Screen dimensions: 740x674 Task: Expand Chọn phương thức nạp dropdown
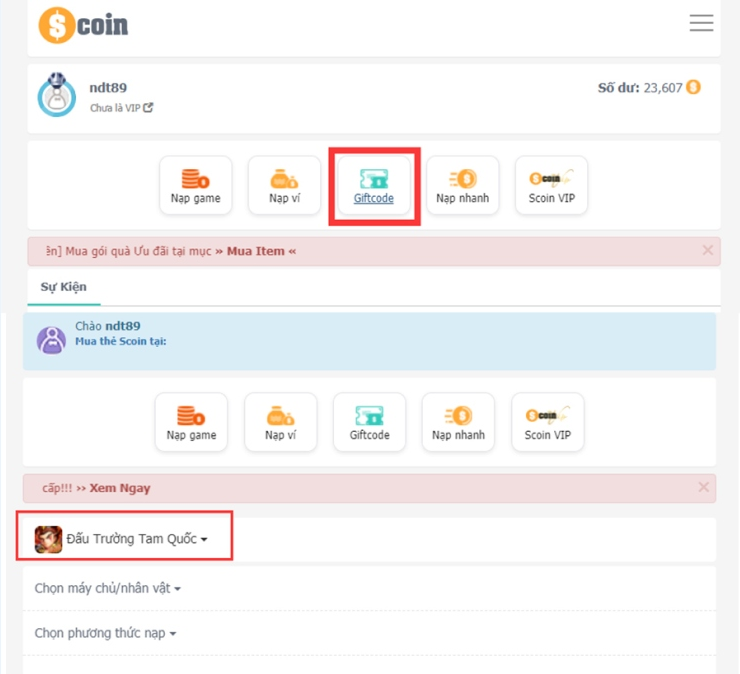(x=105, y=633)
